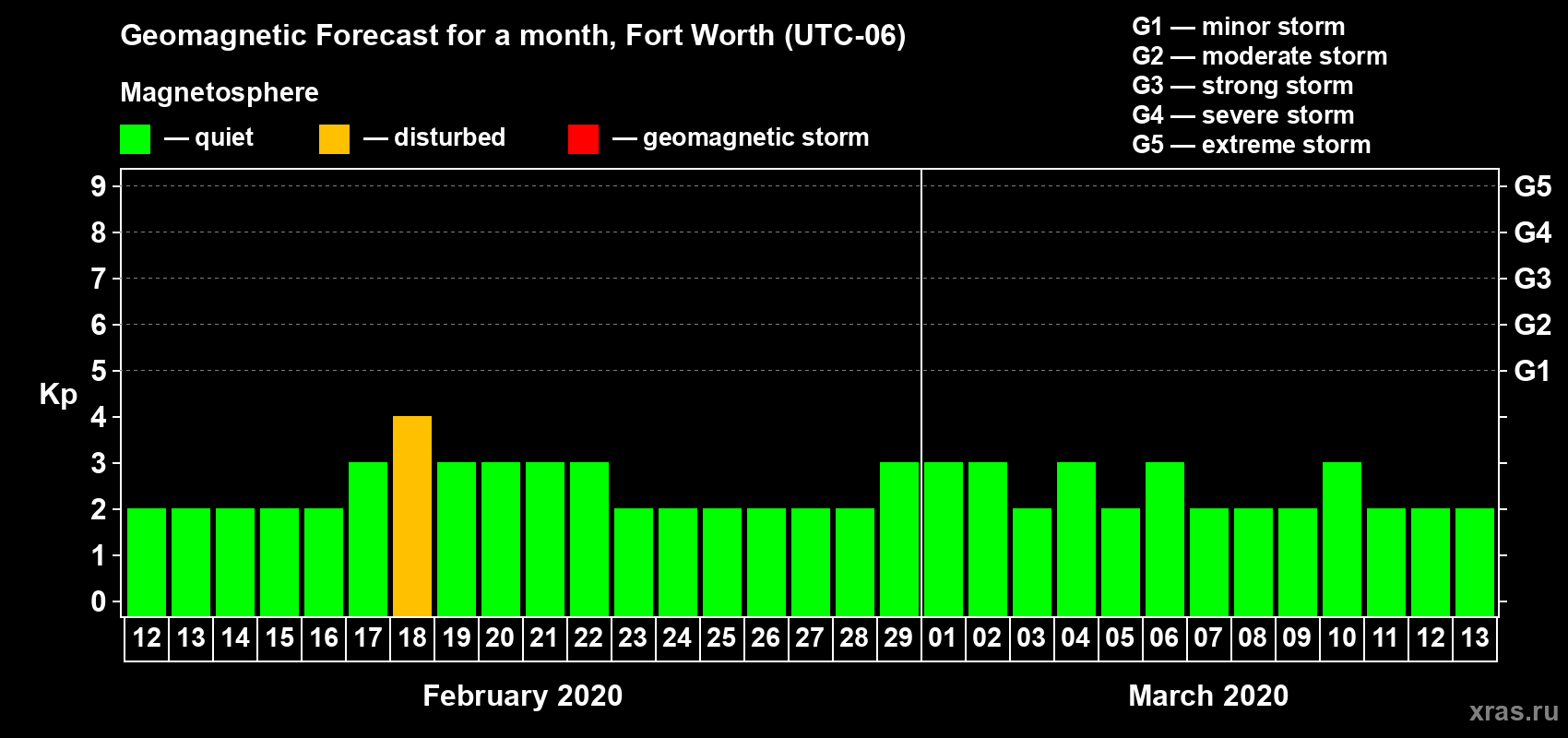Viewport: 1568px width, 738px height.
Task: Select the green bar above March 10
Action: [1342, 540]
